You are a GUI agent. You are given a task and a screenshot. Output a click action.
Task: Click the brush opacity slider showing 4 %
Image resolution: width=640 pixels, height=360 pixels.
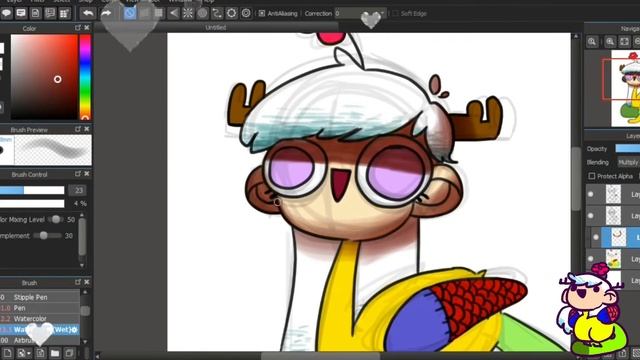32,203
